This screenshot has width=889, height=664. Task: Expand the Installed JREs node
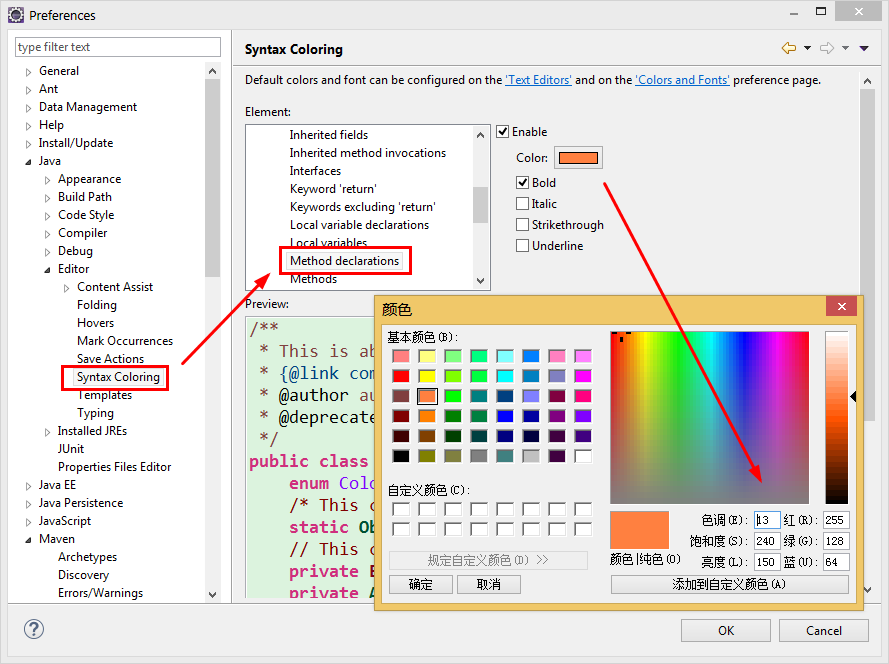click(48, 432)
